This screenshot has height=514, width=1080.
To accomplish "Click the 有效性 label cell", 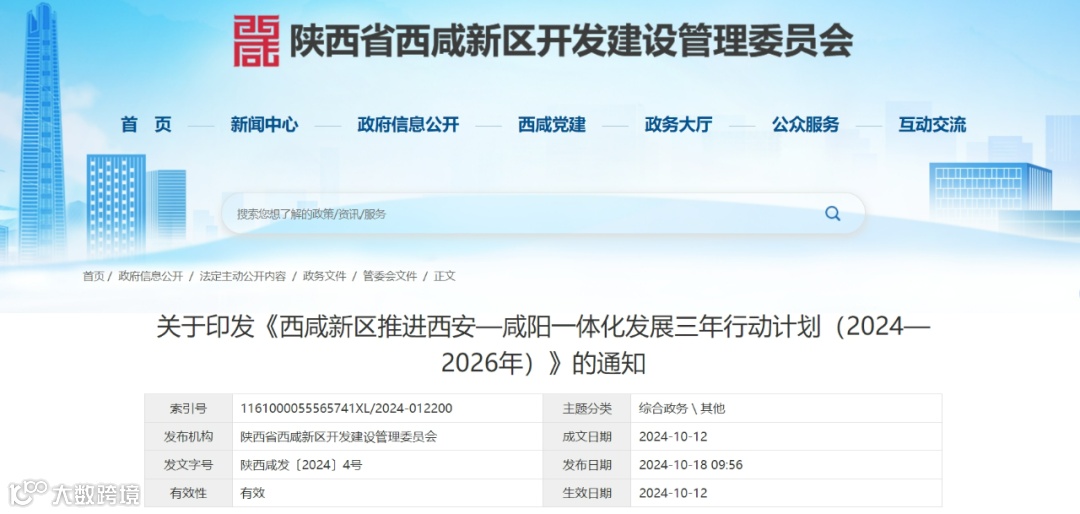I will 189,493.
